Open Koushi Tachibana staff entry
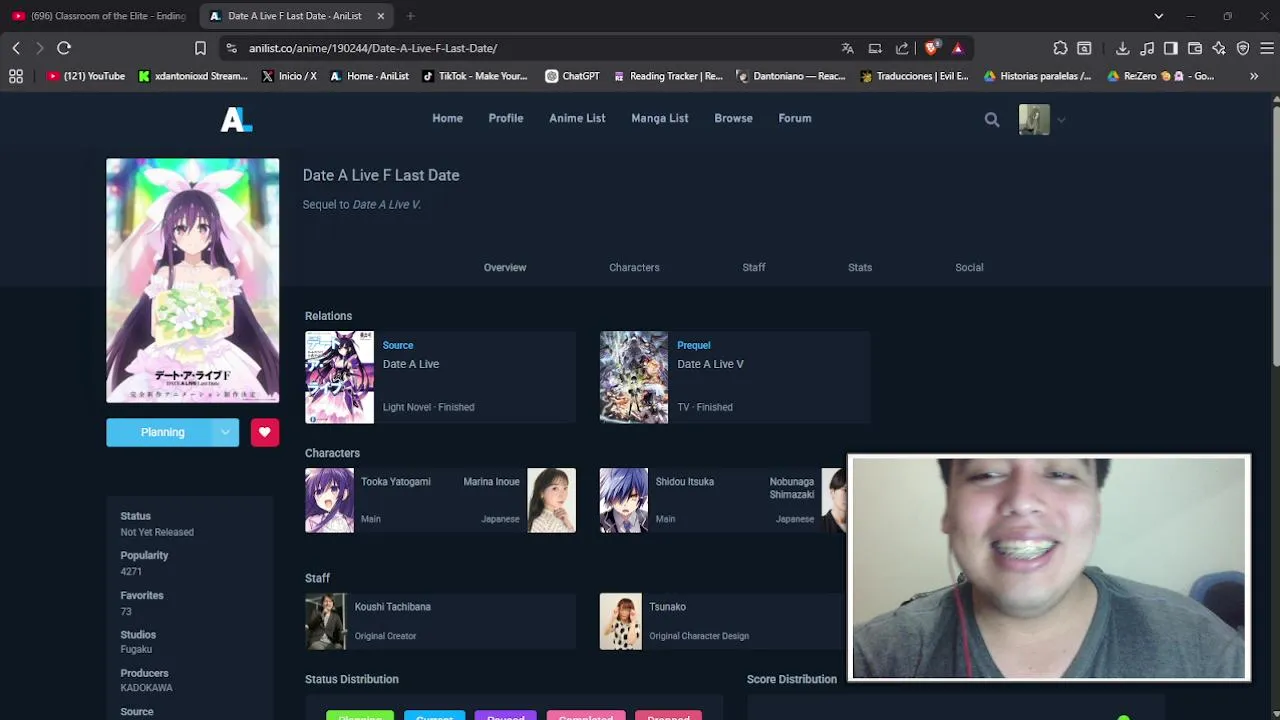The width and height of the screenshot is (1280, 720). tap(440, 621)
